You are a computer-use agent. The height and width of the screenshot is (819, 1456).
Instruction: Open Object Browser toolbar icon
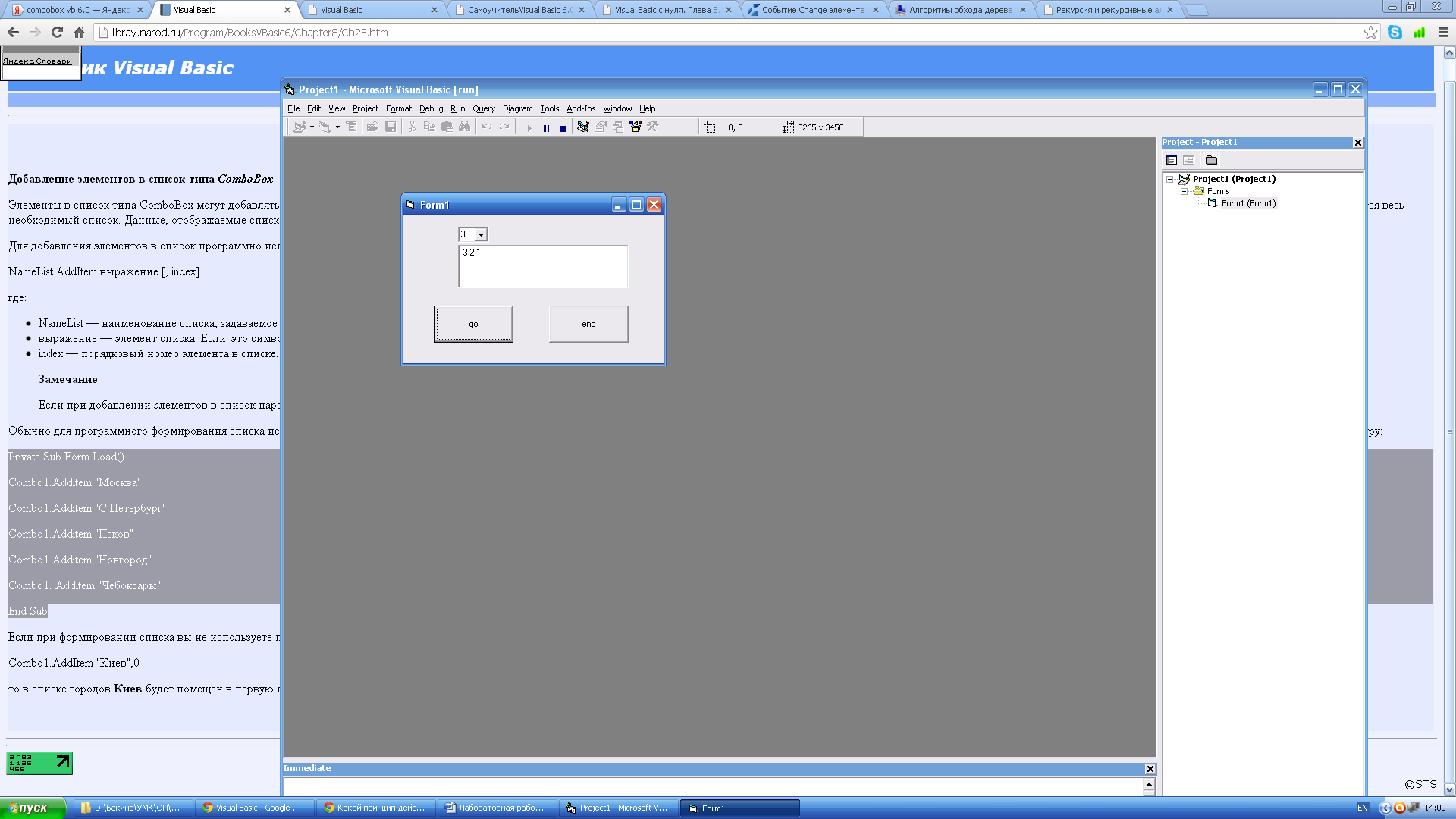coord(635,127)
